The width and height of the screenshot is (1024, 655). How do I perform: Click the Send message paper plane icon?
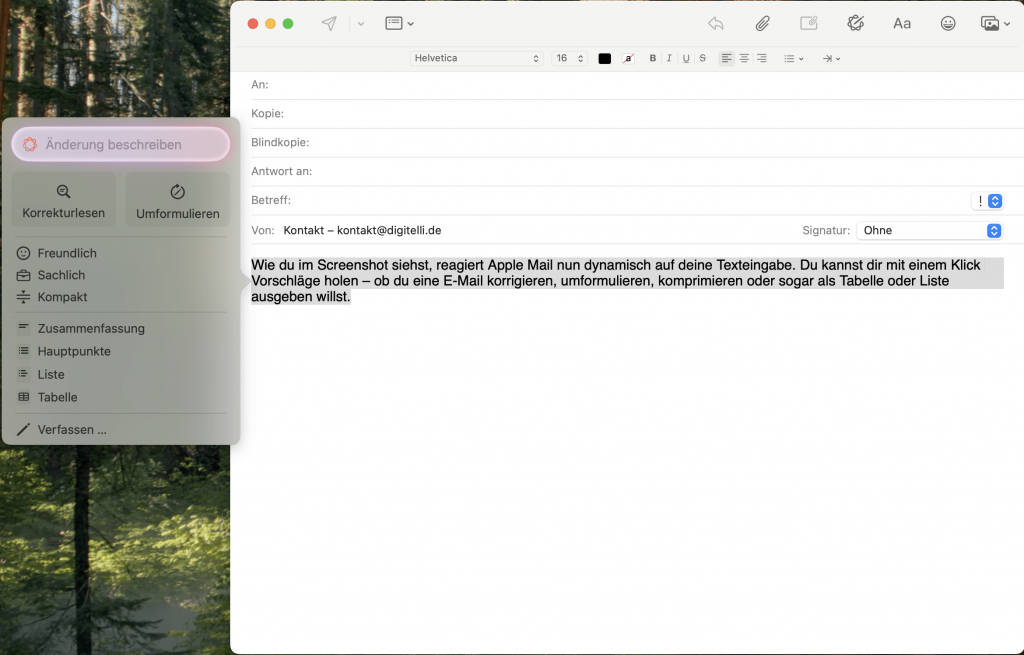click(329, 23)
